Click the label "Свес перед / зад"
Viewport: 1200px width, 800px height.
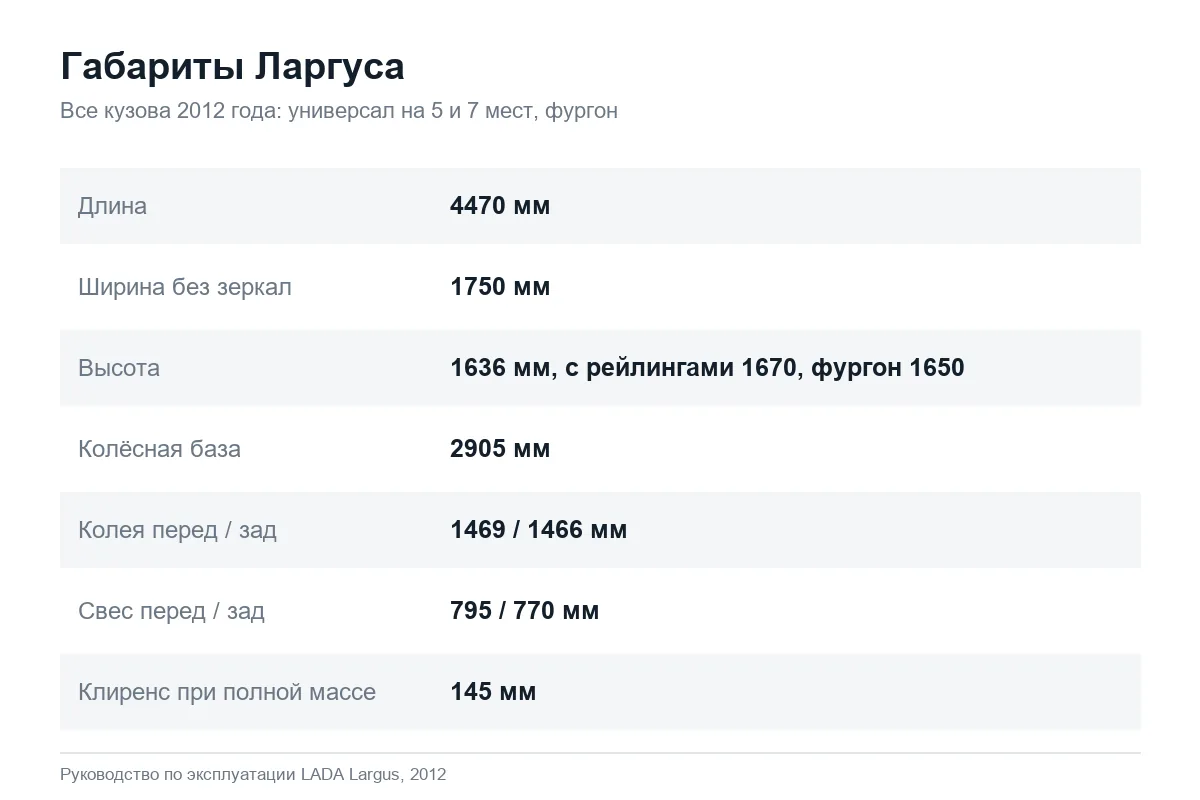171,611
